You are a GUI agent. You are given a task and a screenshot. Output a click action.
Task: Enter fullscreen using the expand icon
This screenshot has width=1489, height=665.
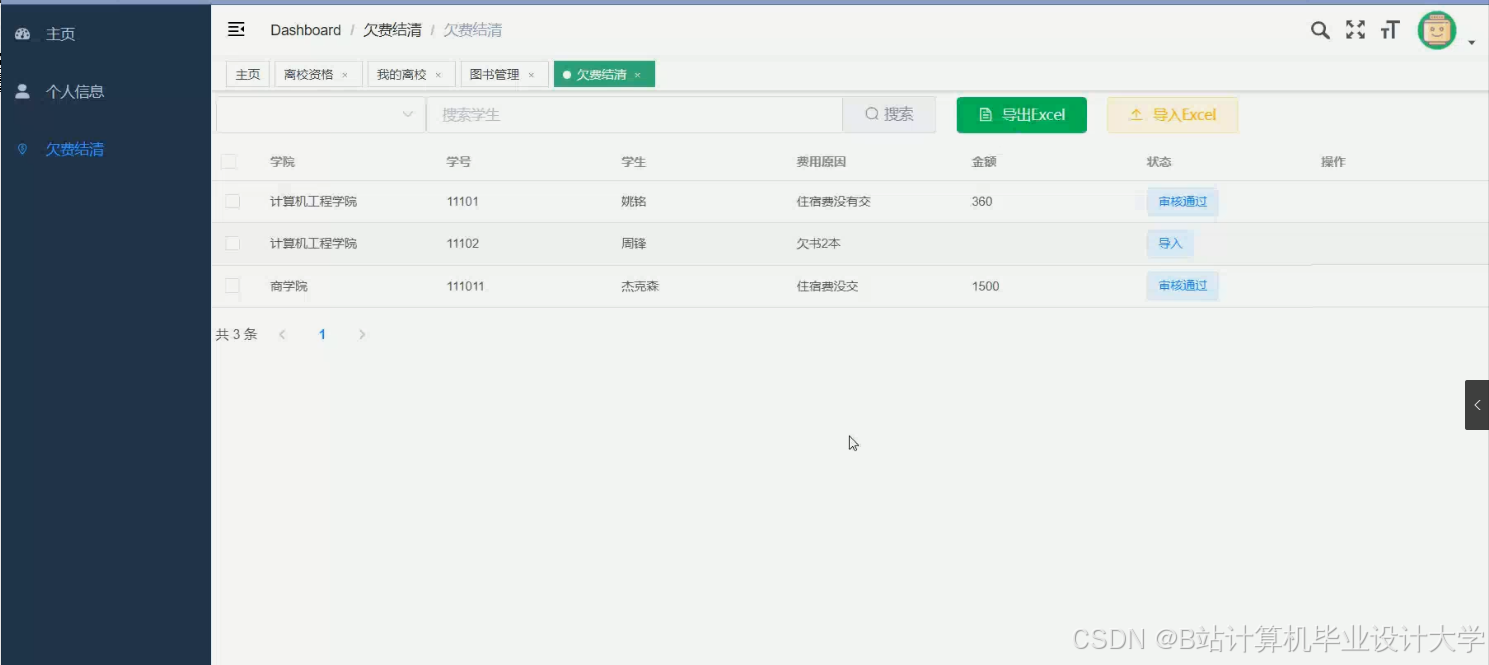[1354, 30]
